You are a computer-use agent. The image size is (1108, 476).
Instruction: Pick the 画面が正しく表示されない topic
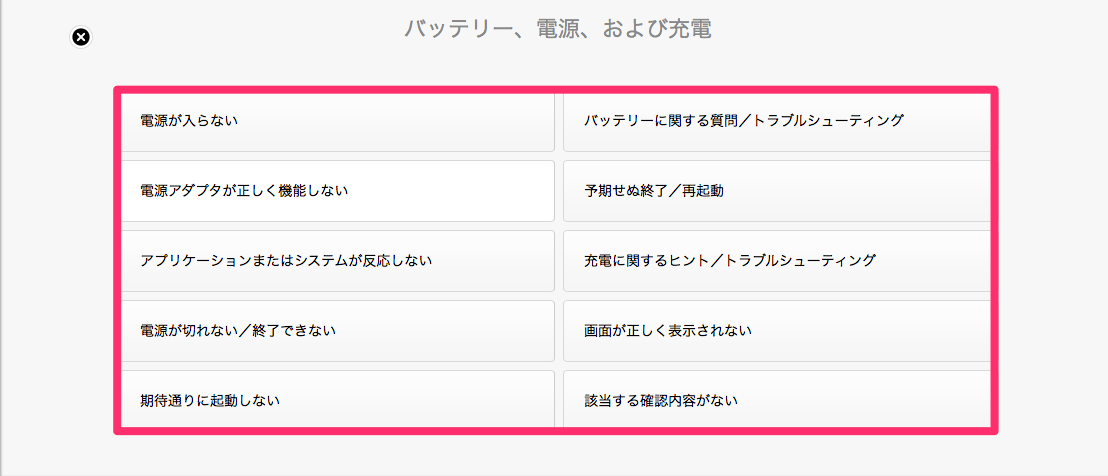coord(777,331)
